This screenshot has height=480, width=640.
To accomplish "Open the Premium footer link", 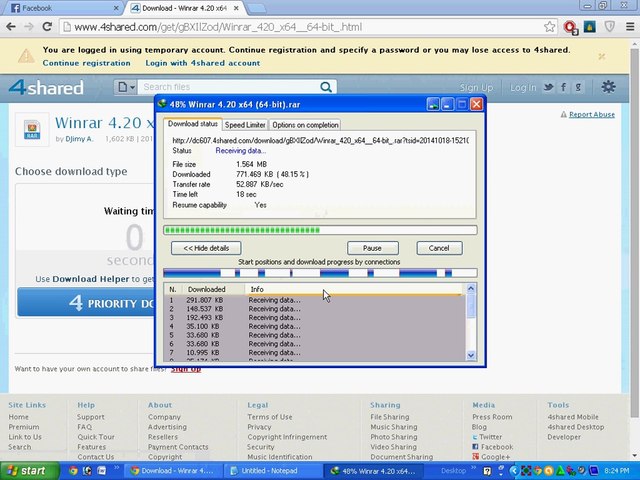I will 24,427.
